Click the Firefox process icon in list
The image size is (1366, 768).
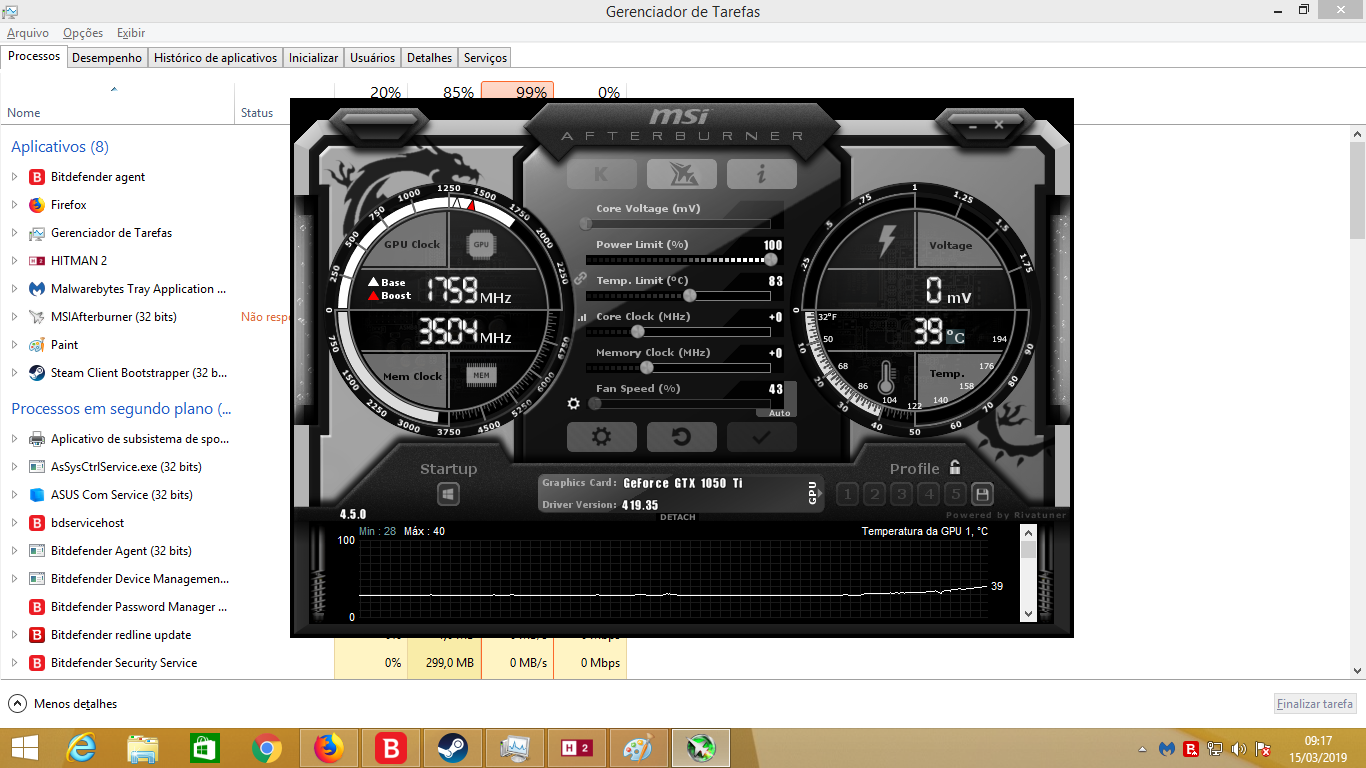37,205
